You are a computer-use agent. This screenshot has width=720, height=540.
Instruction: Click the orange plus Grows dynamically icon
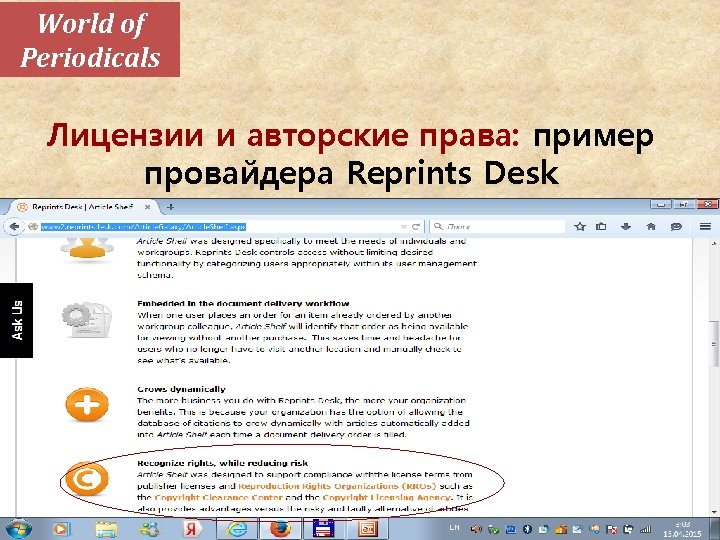pos(87,405)
